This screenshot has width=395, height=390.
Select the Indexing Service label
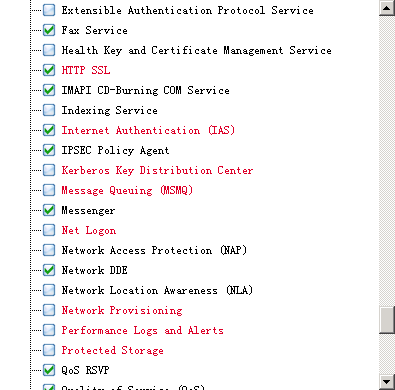(x=109, y=110)
